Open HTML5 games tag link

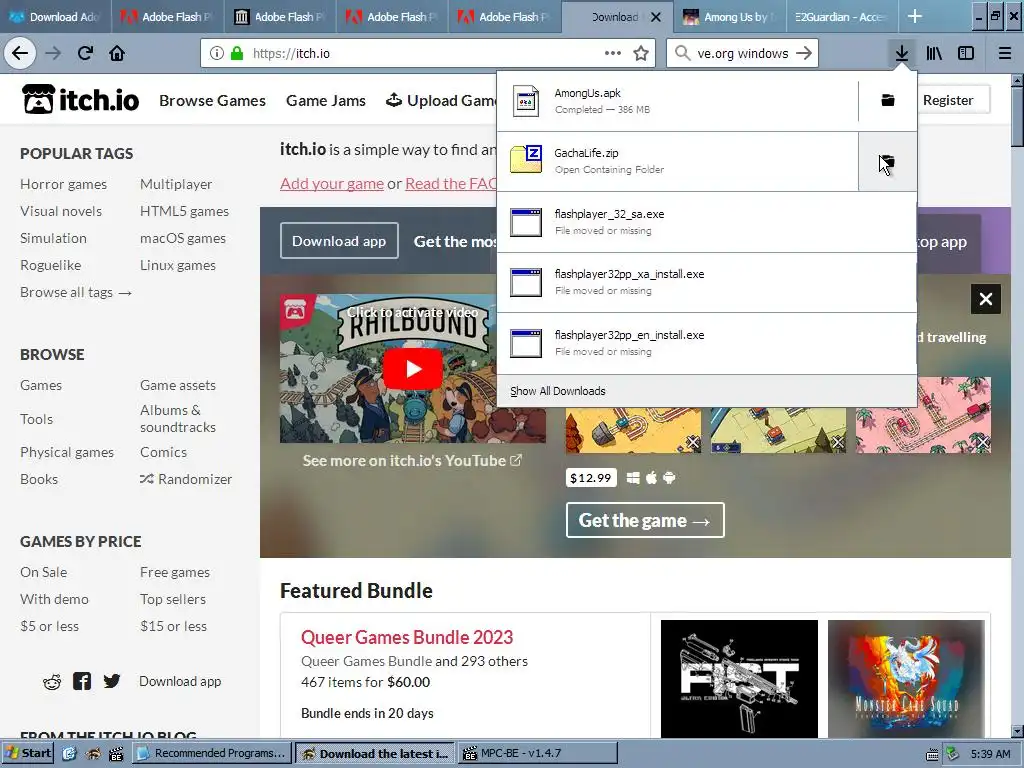pyautogui.click(x=184, y=211)
